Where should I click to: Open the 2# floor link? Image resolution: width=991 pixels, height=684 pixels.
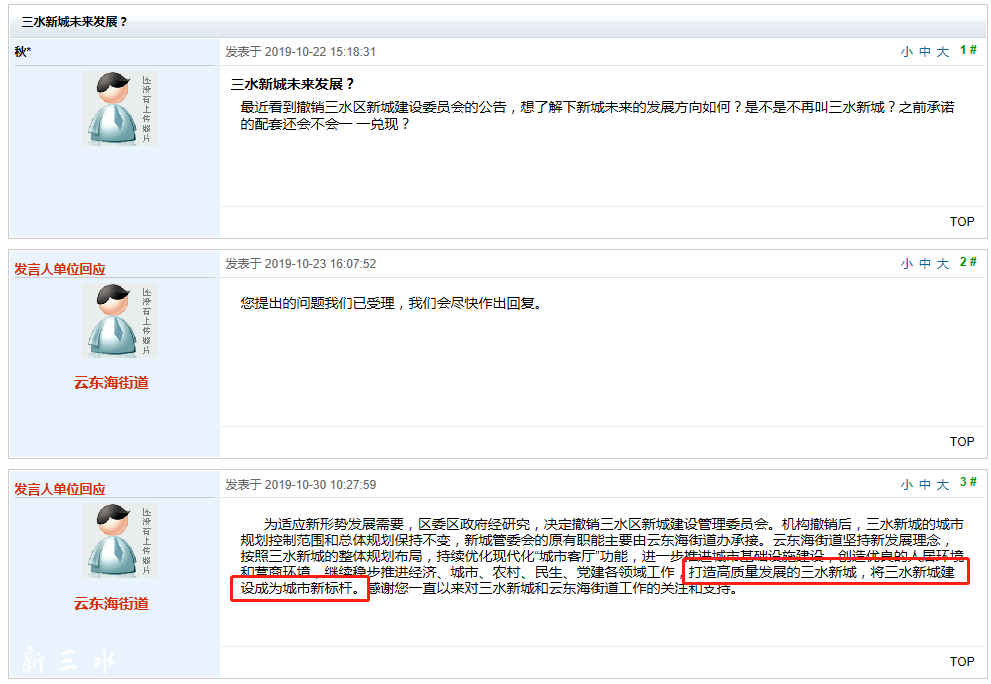(x=967, y=262)
